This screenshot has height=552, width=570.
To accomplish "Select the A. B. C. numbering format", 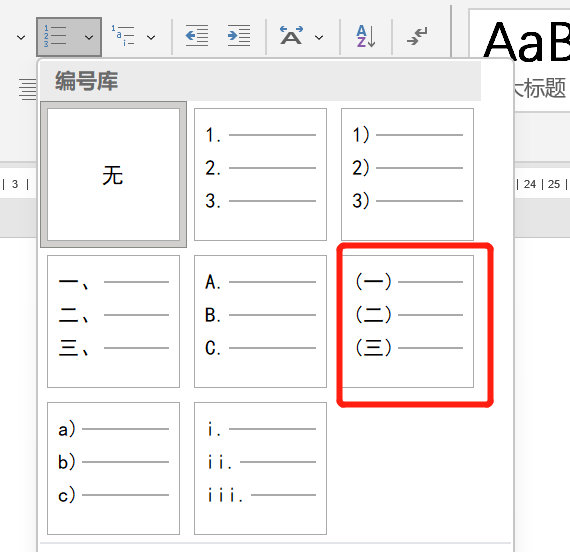I will (x=260, y=321).
